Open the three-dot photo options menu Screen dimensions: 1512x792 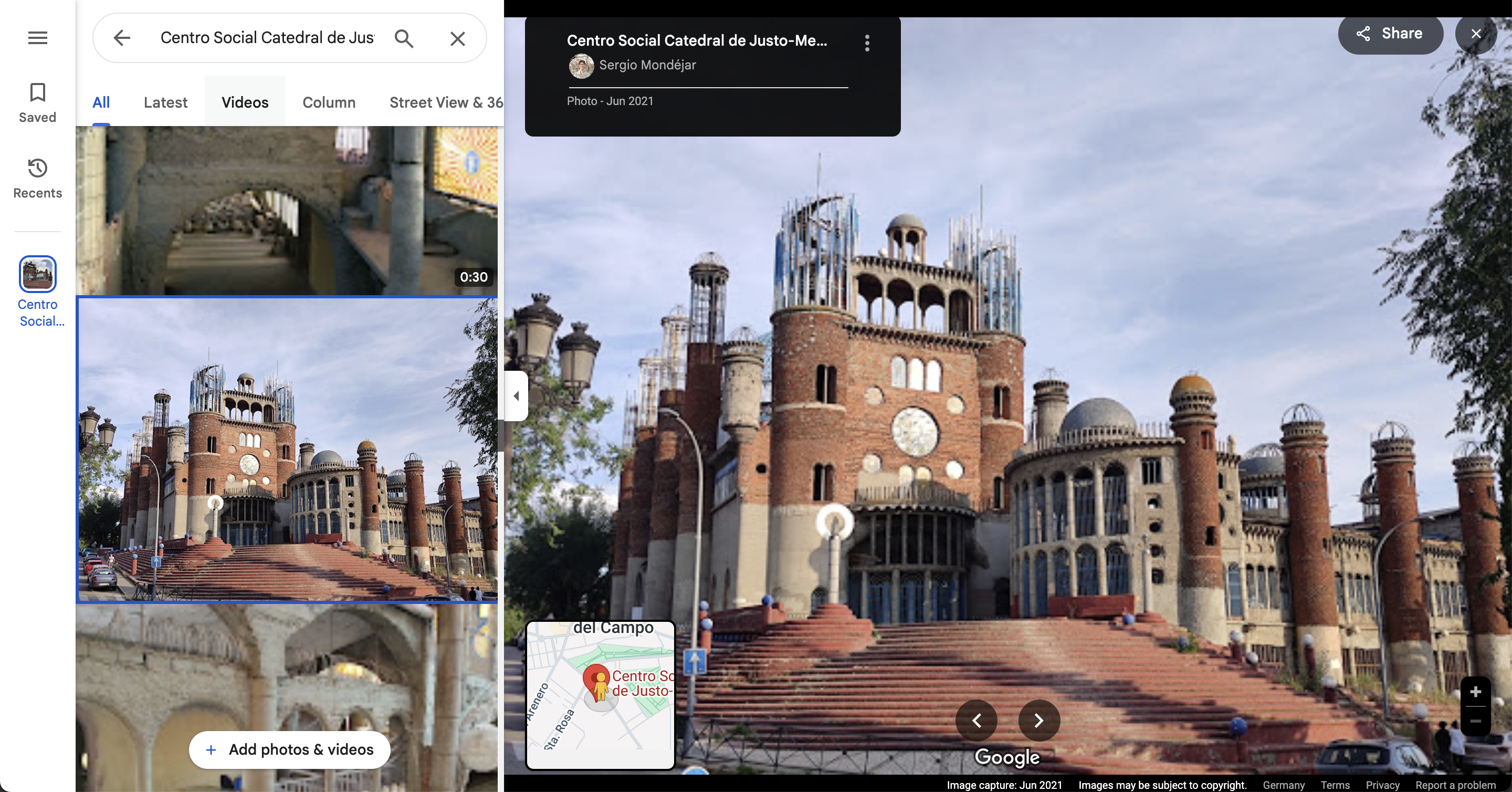(x=867, y=43)
